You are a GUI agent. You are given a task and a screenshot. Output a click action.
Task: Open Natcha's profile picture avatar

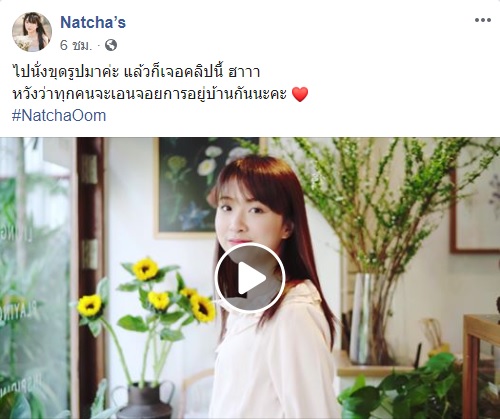click(x=32, y=32)
